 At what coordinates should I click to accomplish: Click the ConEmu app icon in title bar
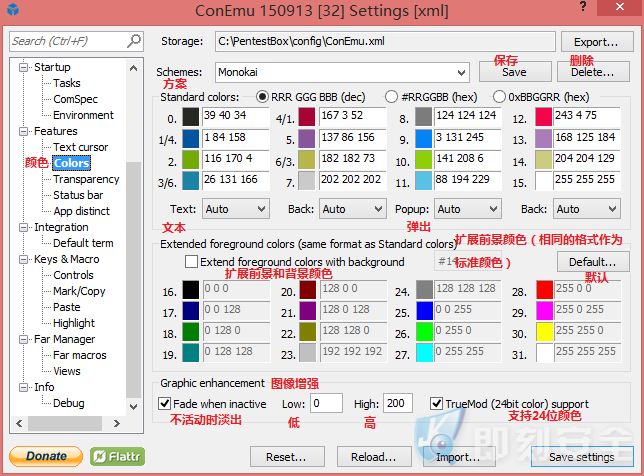(13, 9)
